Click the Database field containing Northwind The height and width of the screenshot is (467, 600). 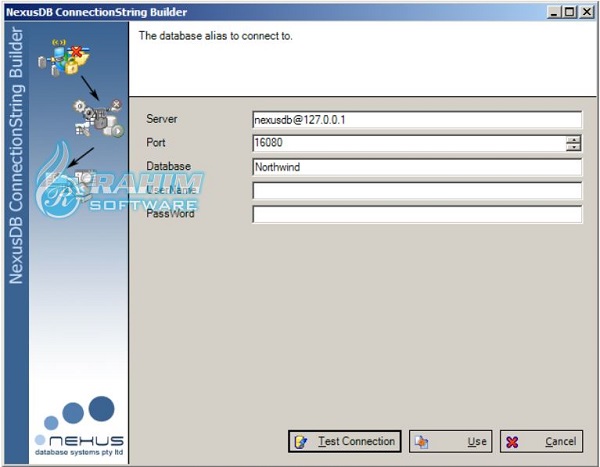pos(417,167)
